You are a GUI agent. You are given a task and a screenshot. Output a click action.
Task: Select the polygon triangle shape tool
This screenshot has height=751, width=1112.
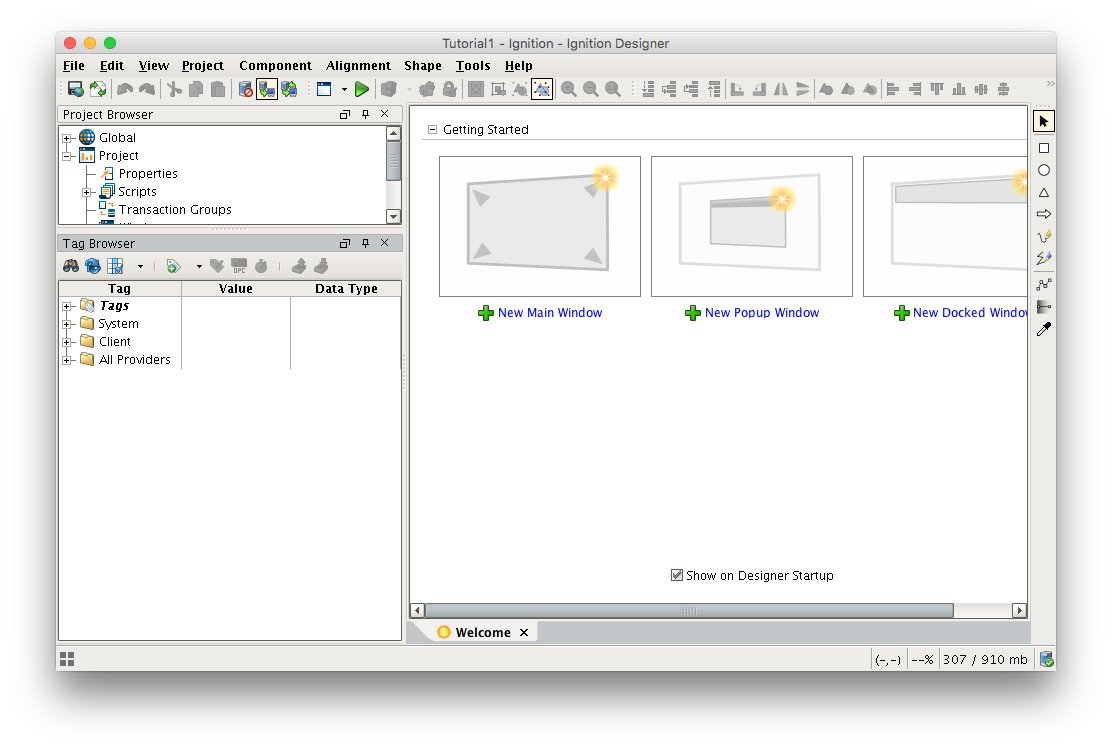(1044, 192)
